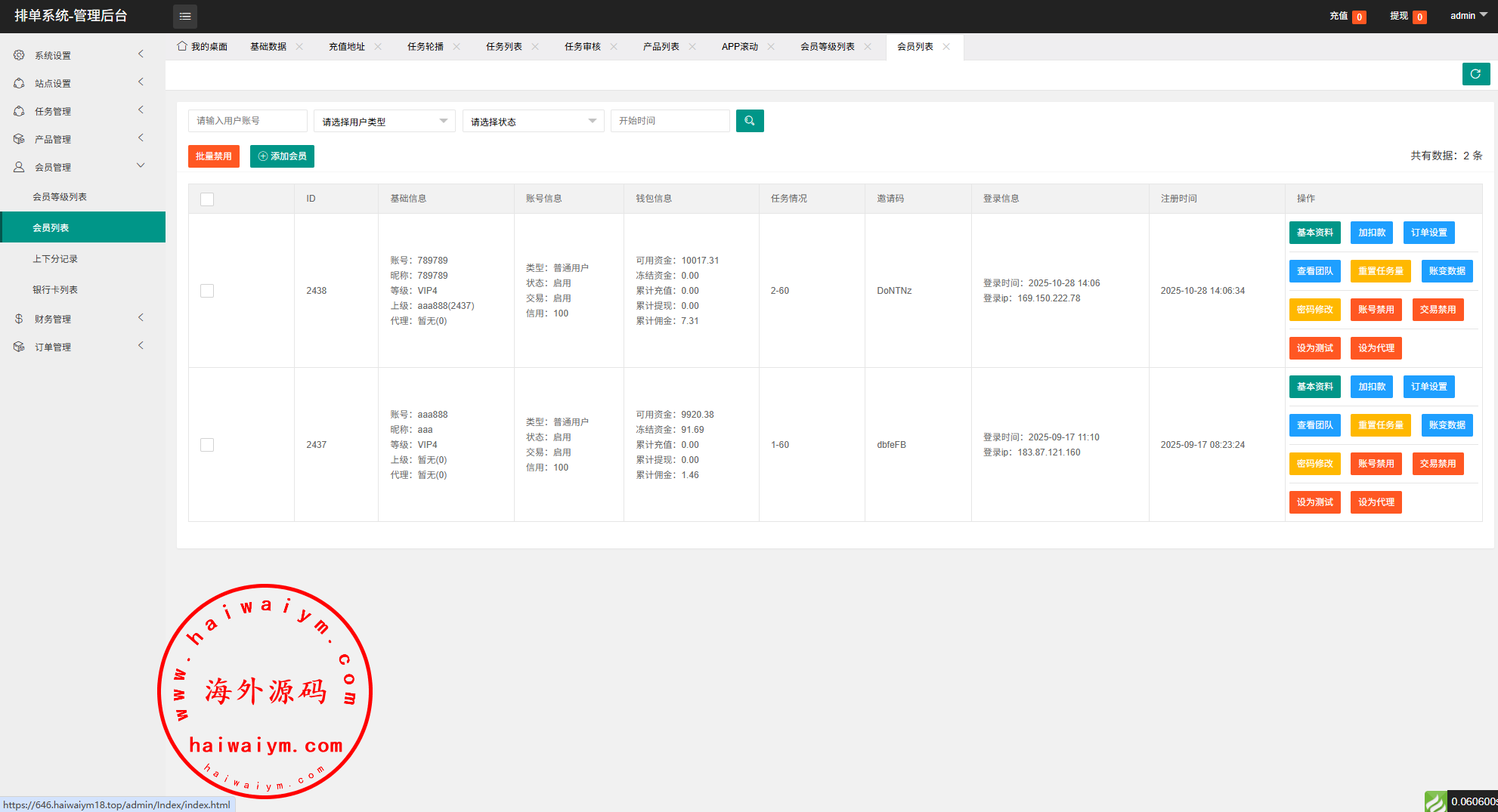Screen dimensions: 1498x812
Task: Open the 请选择用户类型 dropdown
Action: (x=384, y=121)
